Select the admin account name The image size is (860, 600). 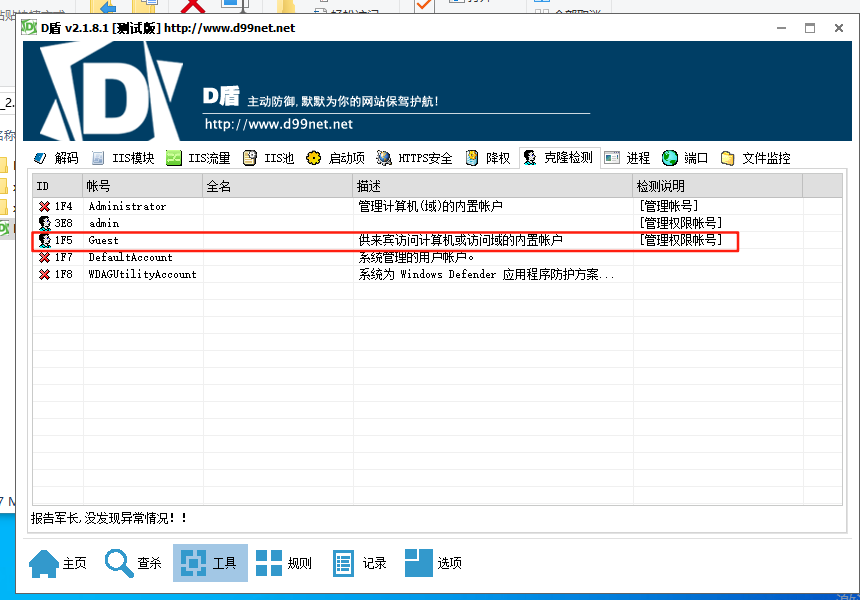coord(104,223)
